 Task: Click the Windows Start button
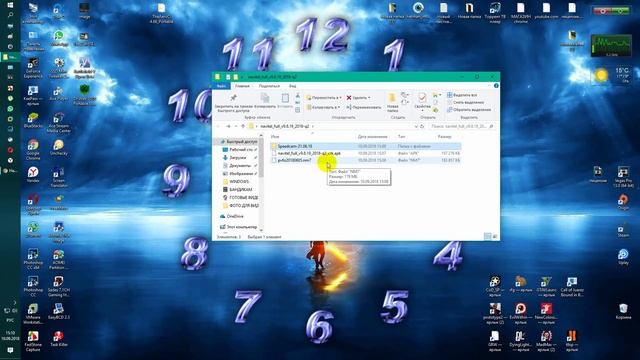[10, 5]
